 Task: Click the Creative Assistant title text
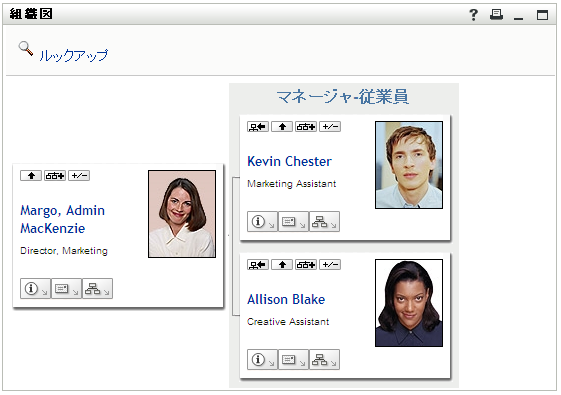288,322
